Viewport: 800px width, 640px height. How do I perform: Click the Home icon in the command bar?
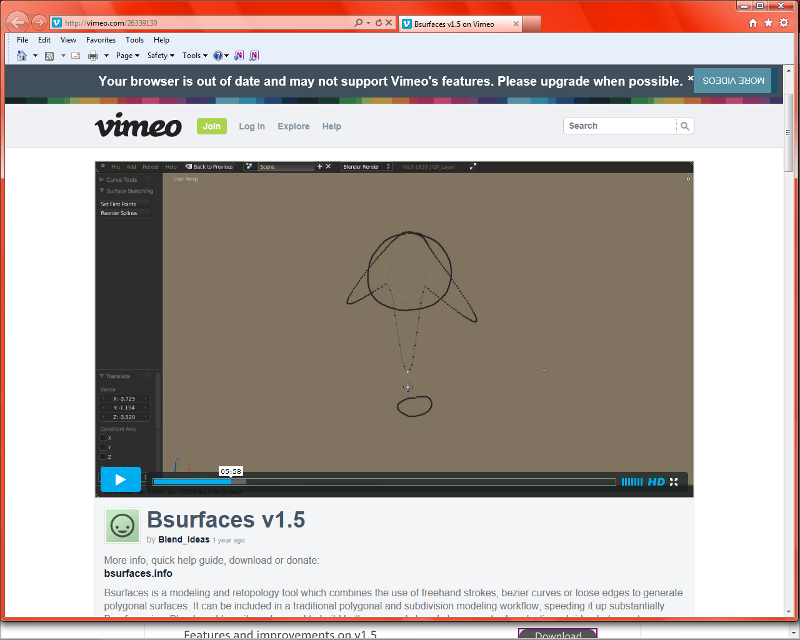21,56
